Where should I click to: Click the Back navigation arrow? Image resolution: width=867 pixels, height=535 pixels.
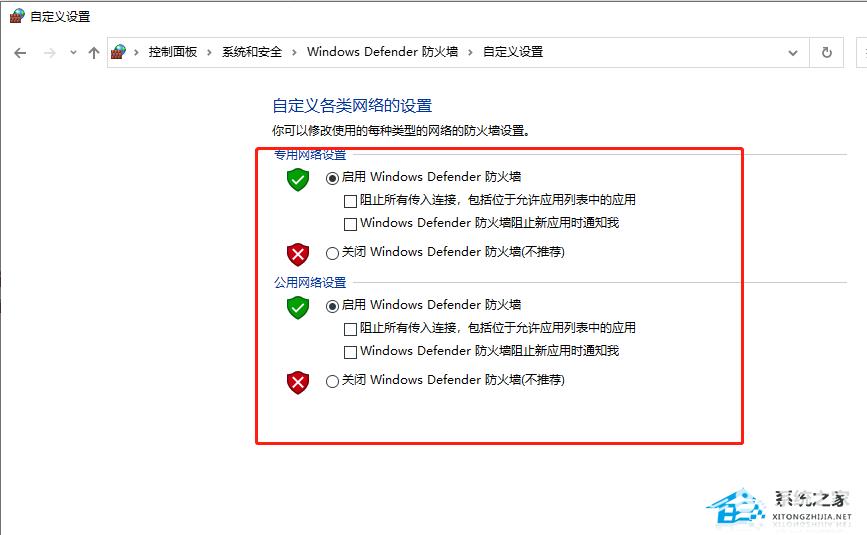click(x=20, y=53)
